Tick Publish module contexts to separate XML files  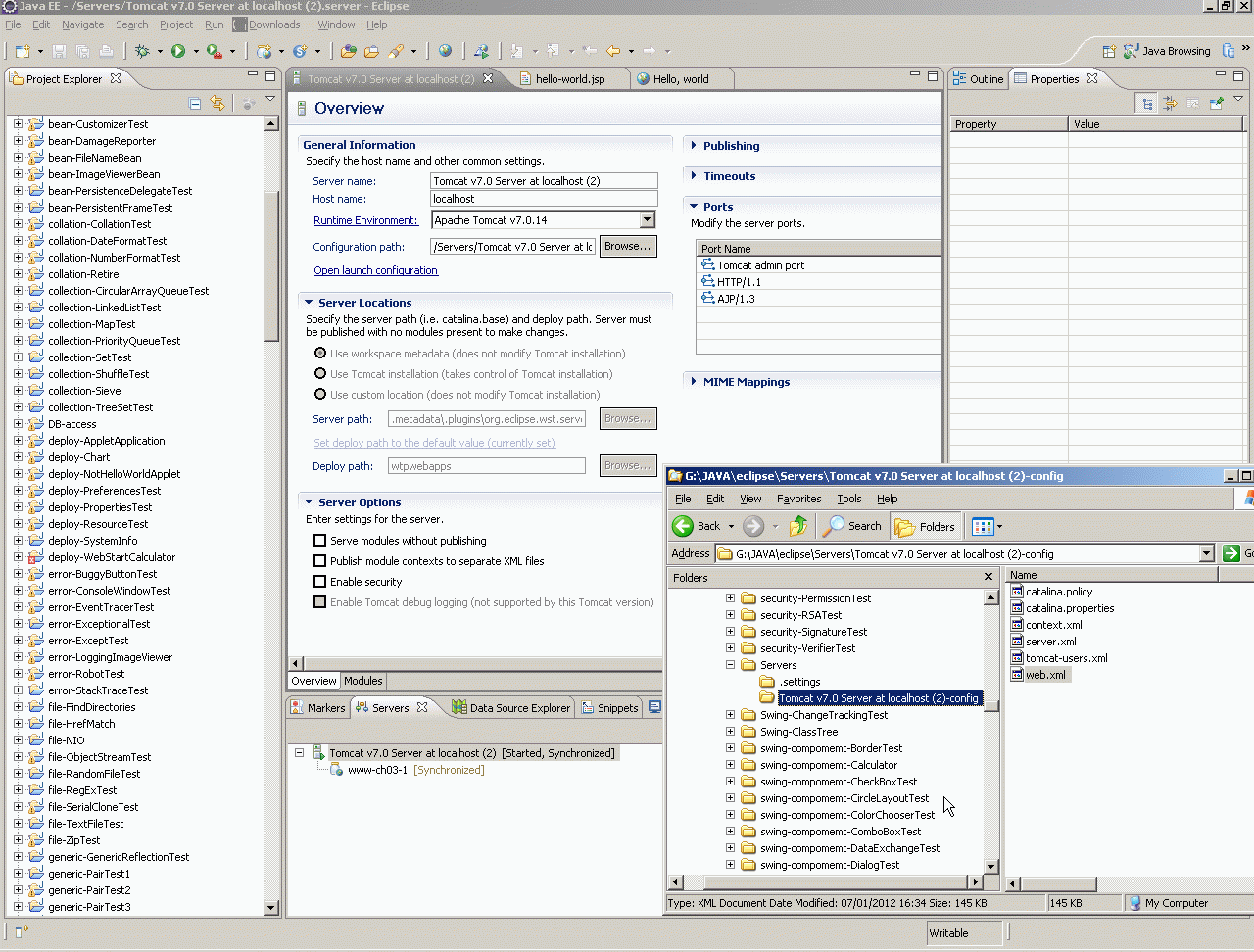coord(319,561)
